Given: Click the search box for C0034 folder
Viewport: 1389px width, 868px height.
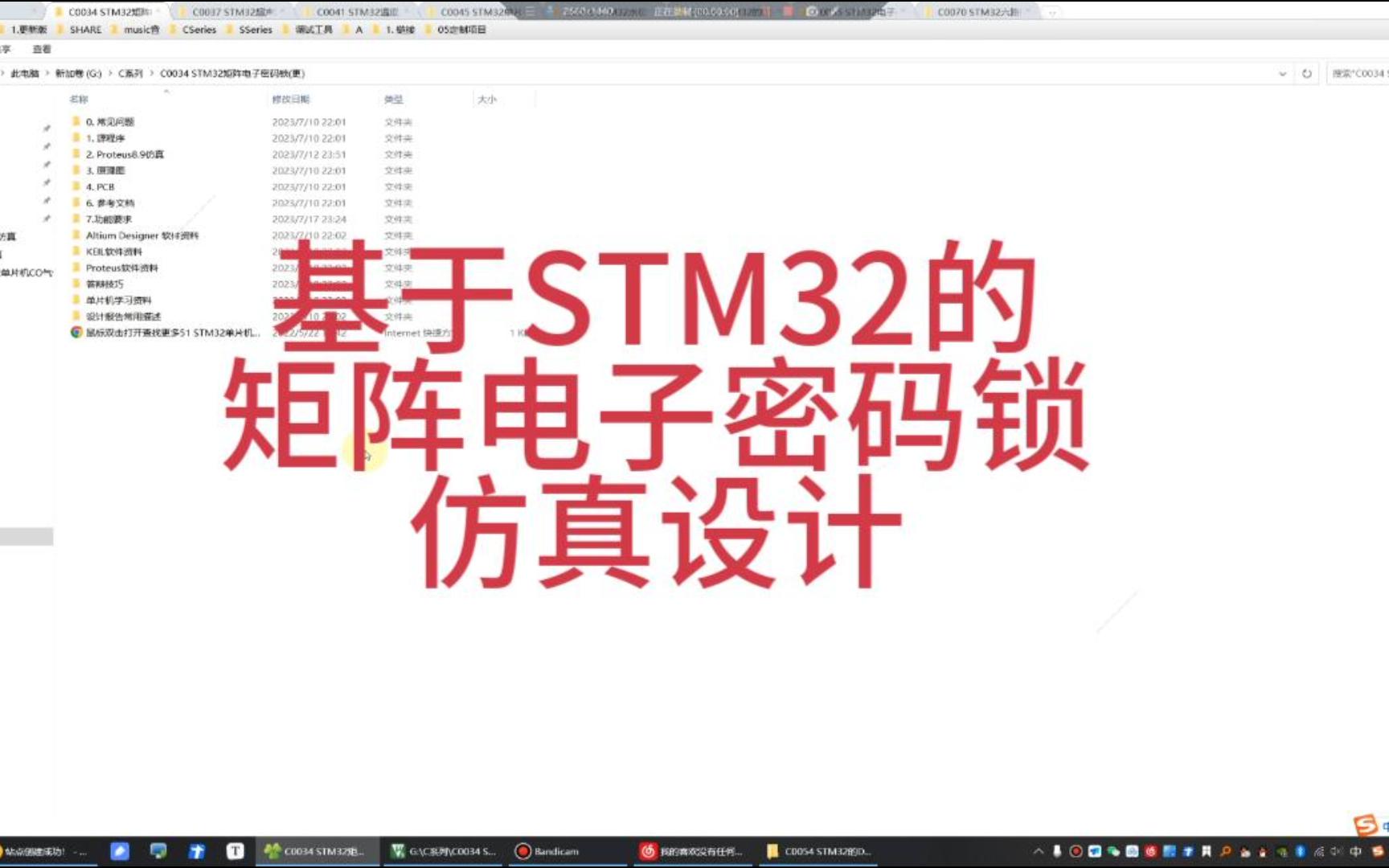Looking at the screenshot, I should 1358,73.
